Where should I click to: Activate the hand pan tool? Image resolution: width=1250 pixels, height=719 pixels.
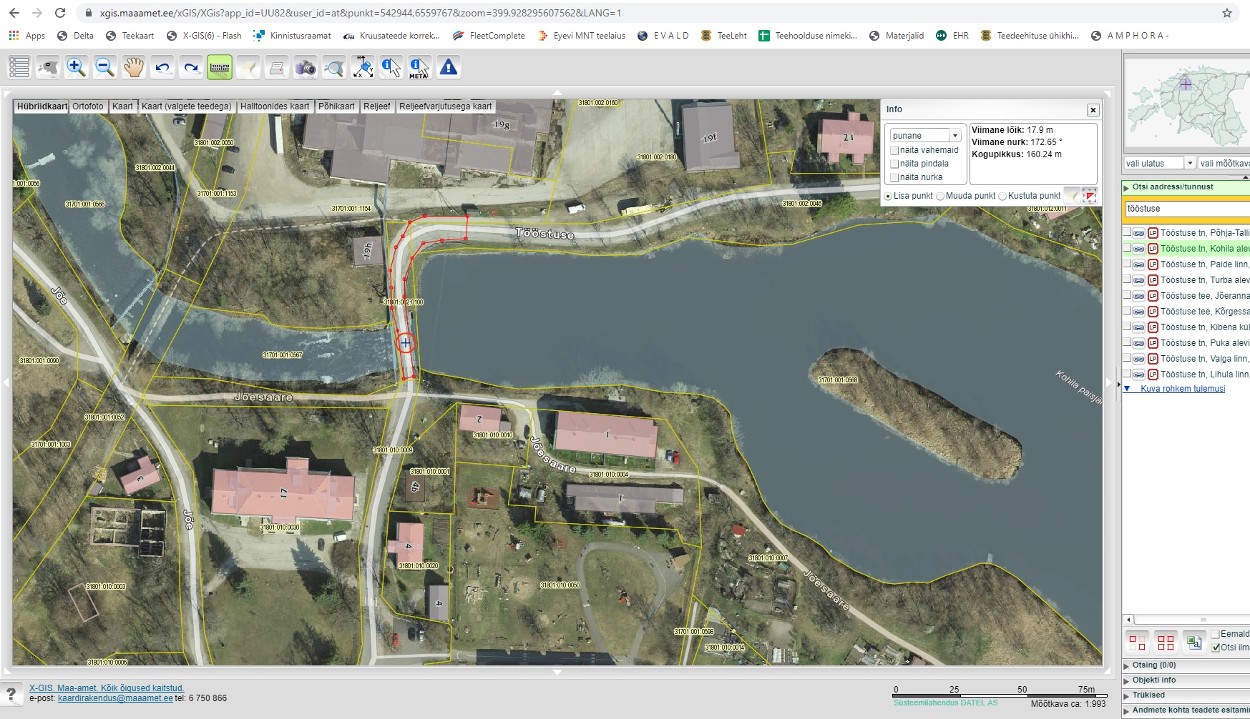[133, 67]
